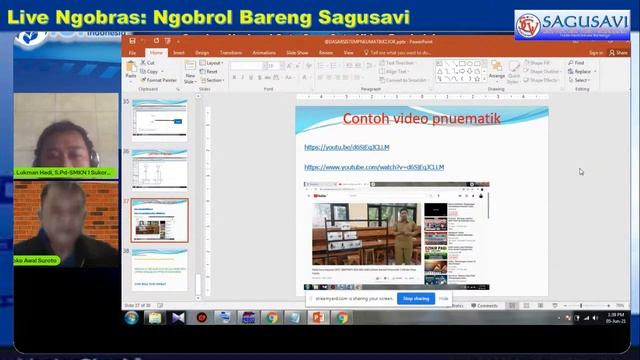Image resolution: width=640 pixels, height=360 pixels.
Task: Switch to the View tab
Action: tap(348, 53)
